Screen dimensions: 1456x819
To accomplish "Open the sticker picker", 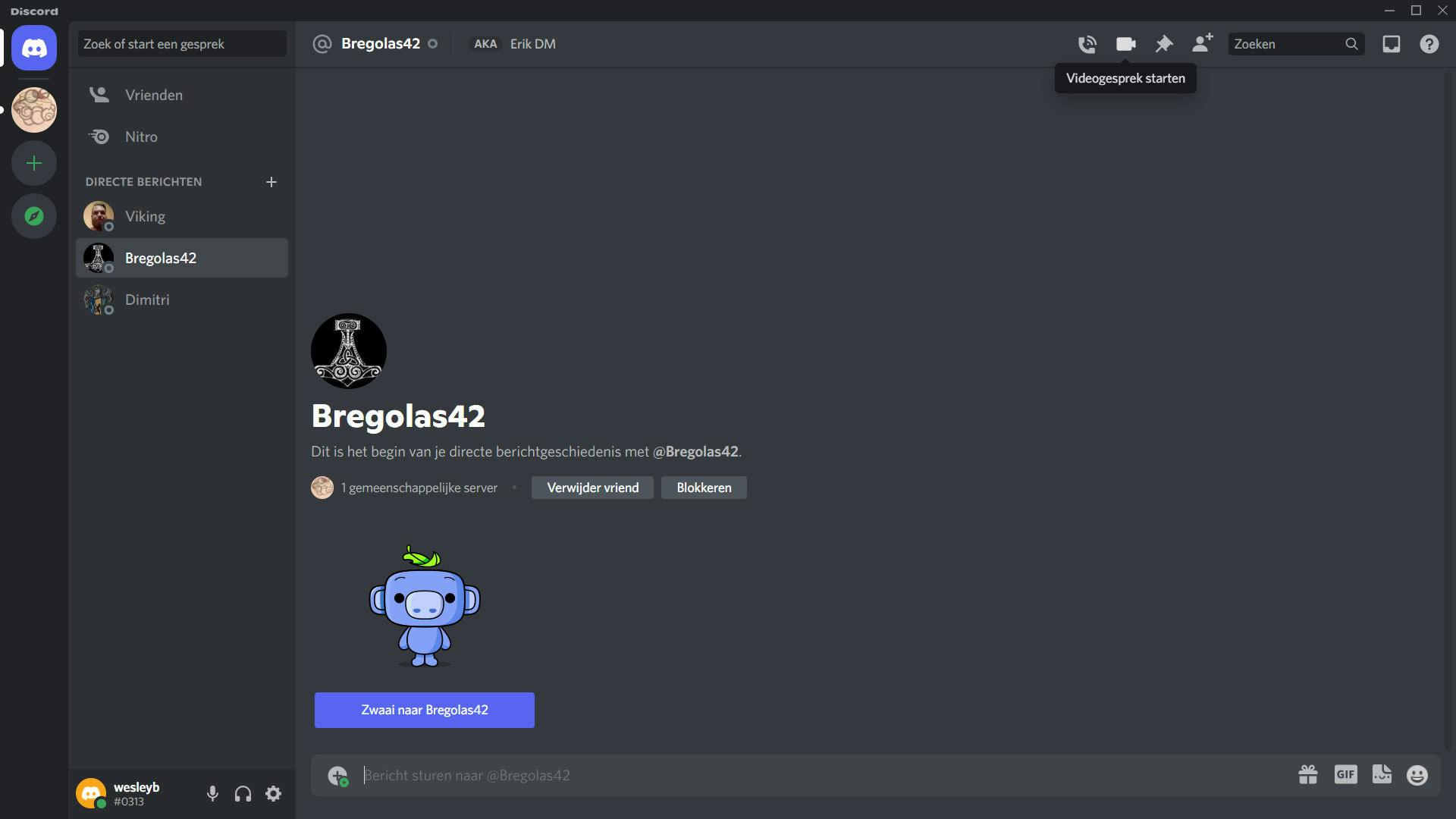I will point(1382,774).
